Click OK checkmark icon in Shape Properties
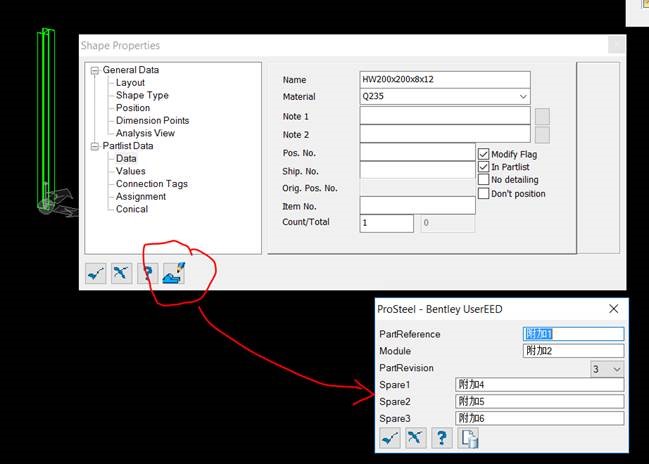649x464 pixels. click(96, 273)
